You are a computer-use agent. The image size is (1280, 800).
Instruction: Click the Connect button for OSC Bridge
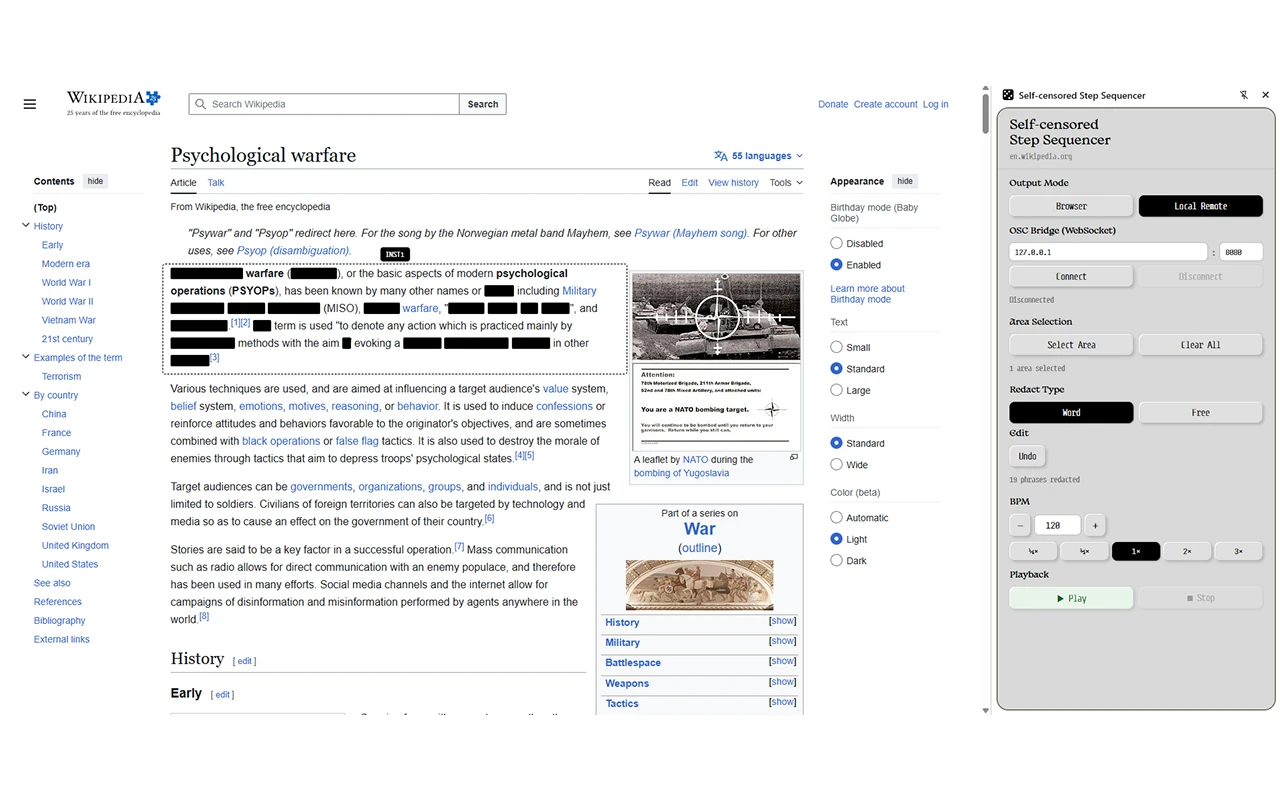(x=1071, y=276)
